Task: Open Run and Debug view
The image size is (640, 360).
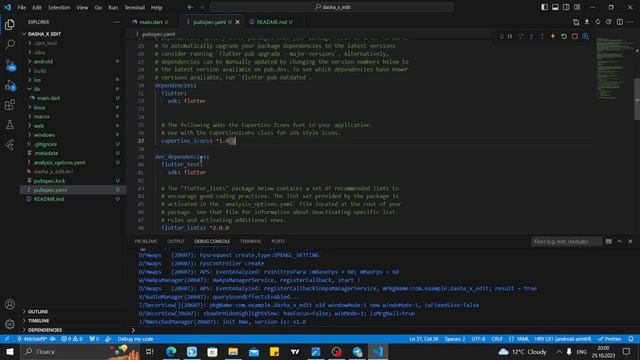Action: click(10, 85)
